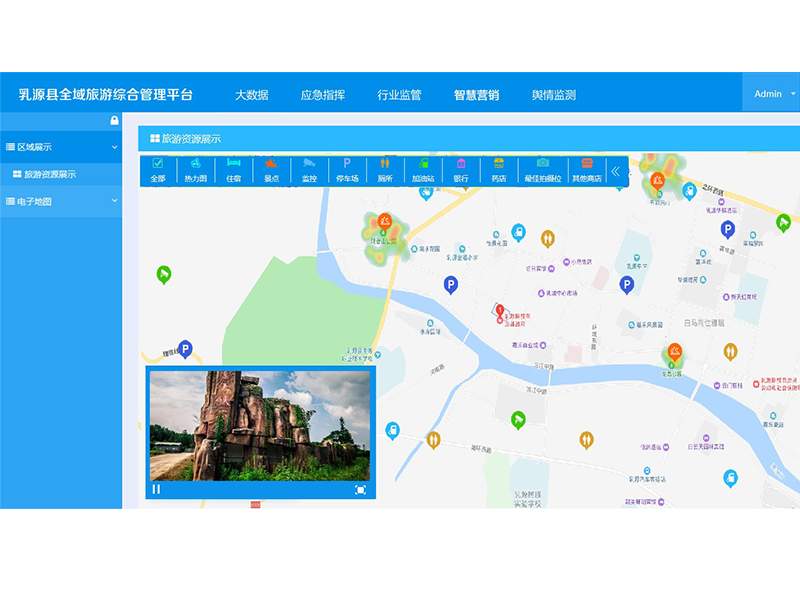The height and width of the screenshot is (600, 800).
Task: Click the cyan gas marker right of the top heatmap
Action: tap(689, 191)
